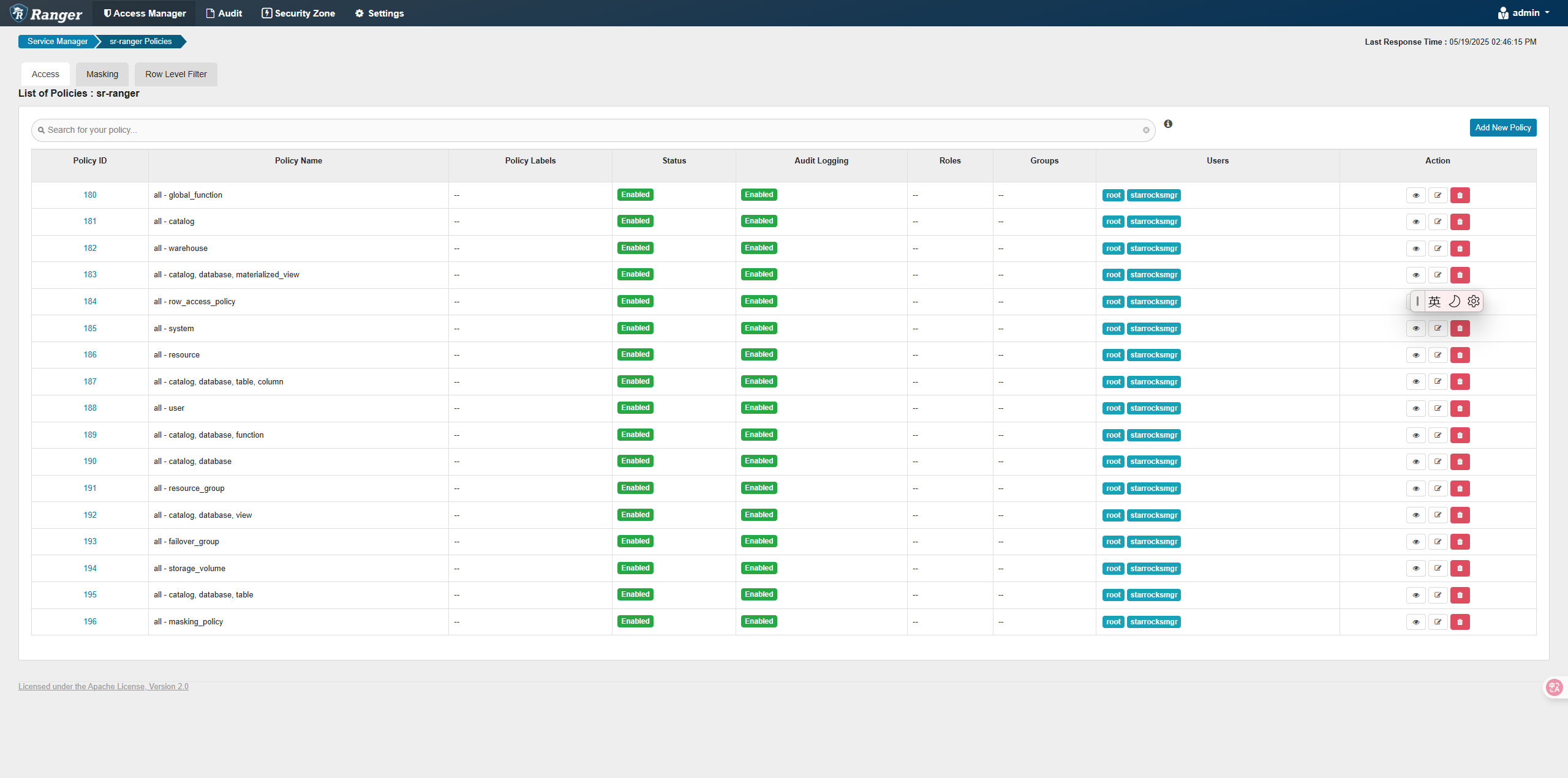Viewport: 1568px width, 778px height.
Task: View all - user policy details
Action: click(1415, 408)
